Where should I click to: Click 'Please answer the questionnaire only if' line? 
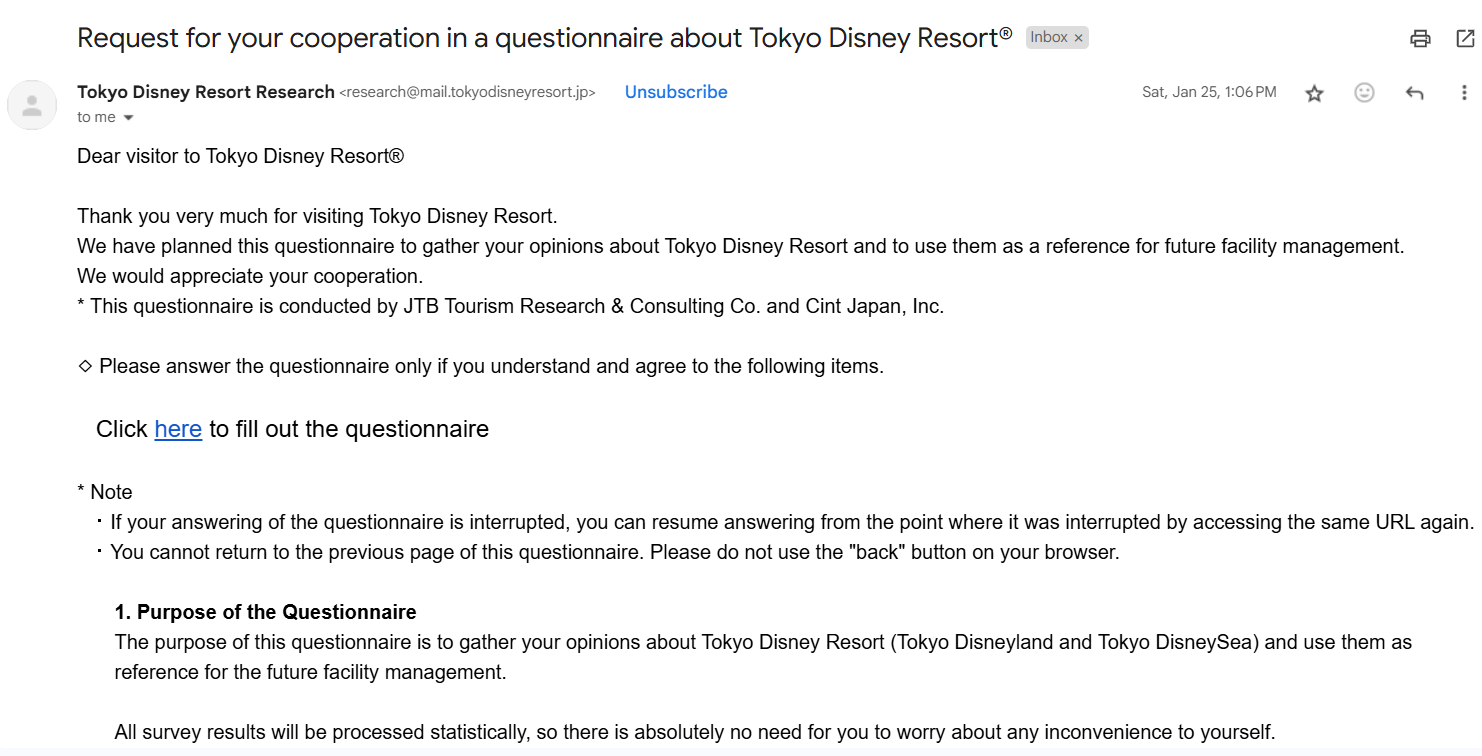[481, 366]
